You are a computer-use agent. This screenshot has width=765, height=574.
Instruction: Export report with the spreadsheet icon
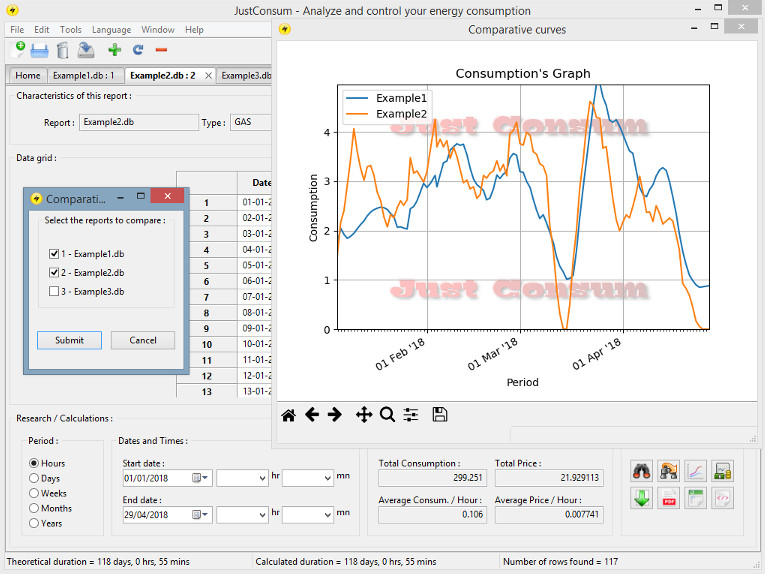tap(695, 498)
